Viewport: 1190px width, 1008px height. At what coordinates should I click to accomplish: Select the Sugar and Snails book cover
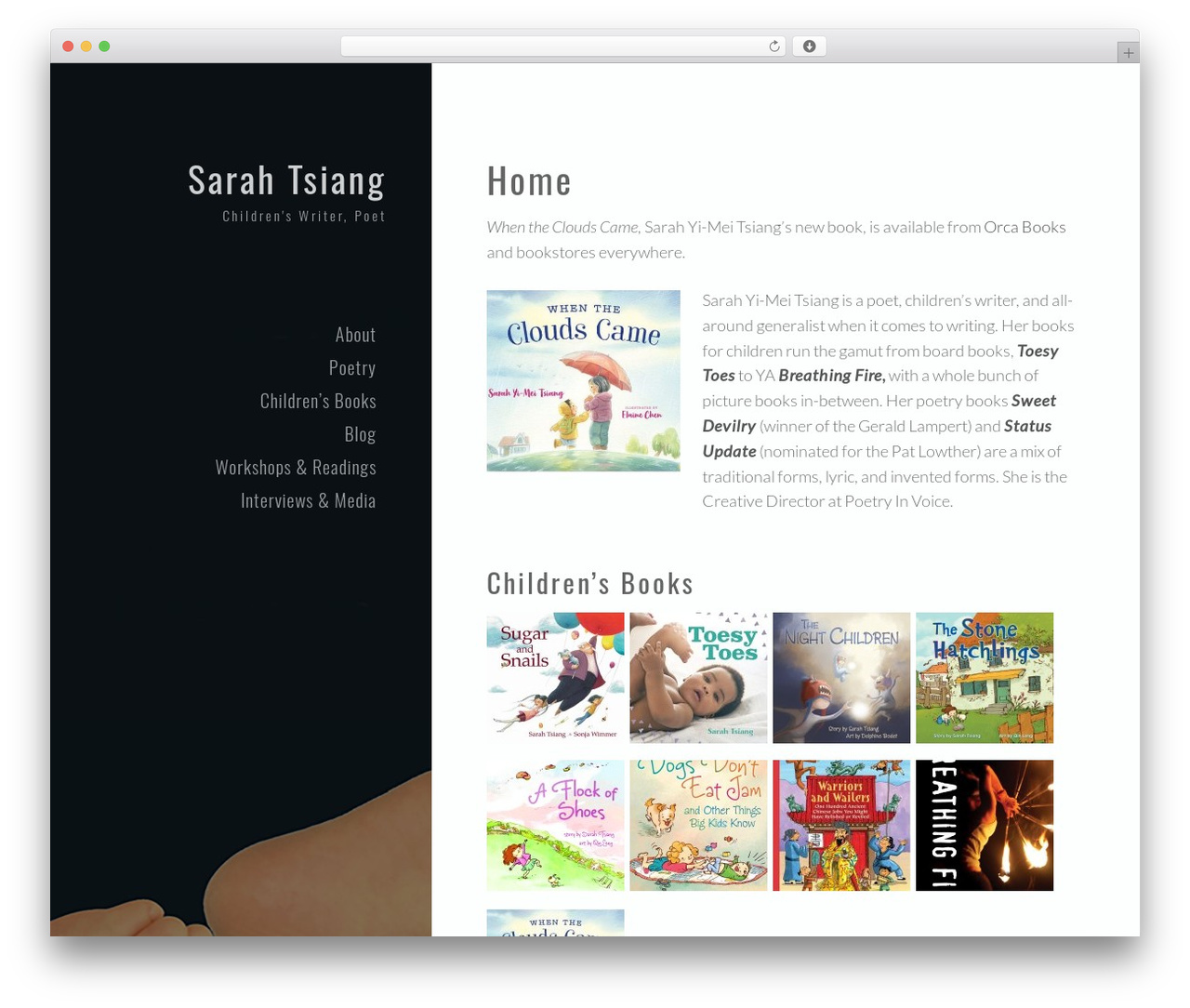click(x=555, y=678)
